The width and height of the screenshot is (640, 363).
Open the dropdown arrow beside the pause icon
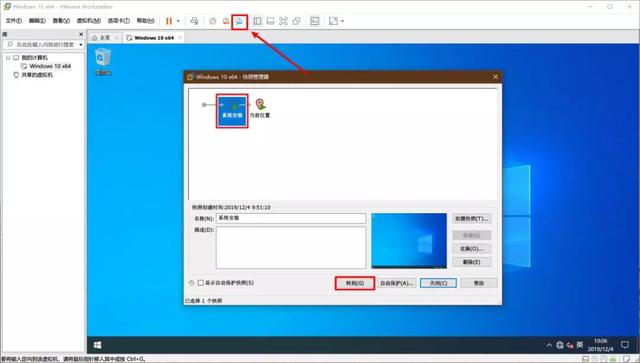pyautogui.click(x=178, y=21)
